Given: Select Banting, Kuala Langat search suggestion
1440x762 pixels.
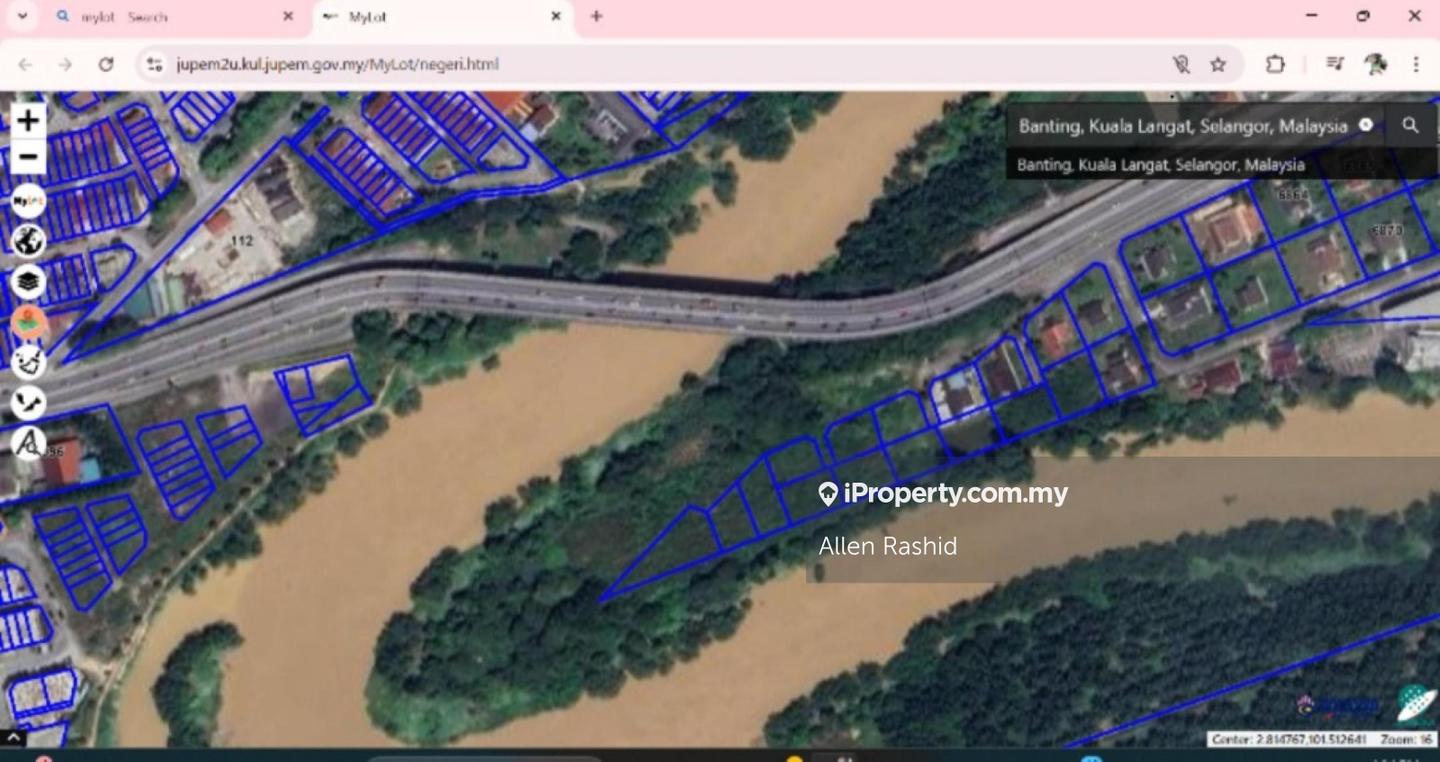Looking at the screenshot, I should coord(1160,165).
